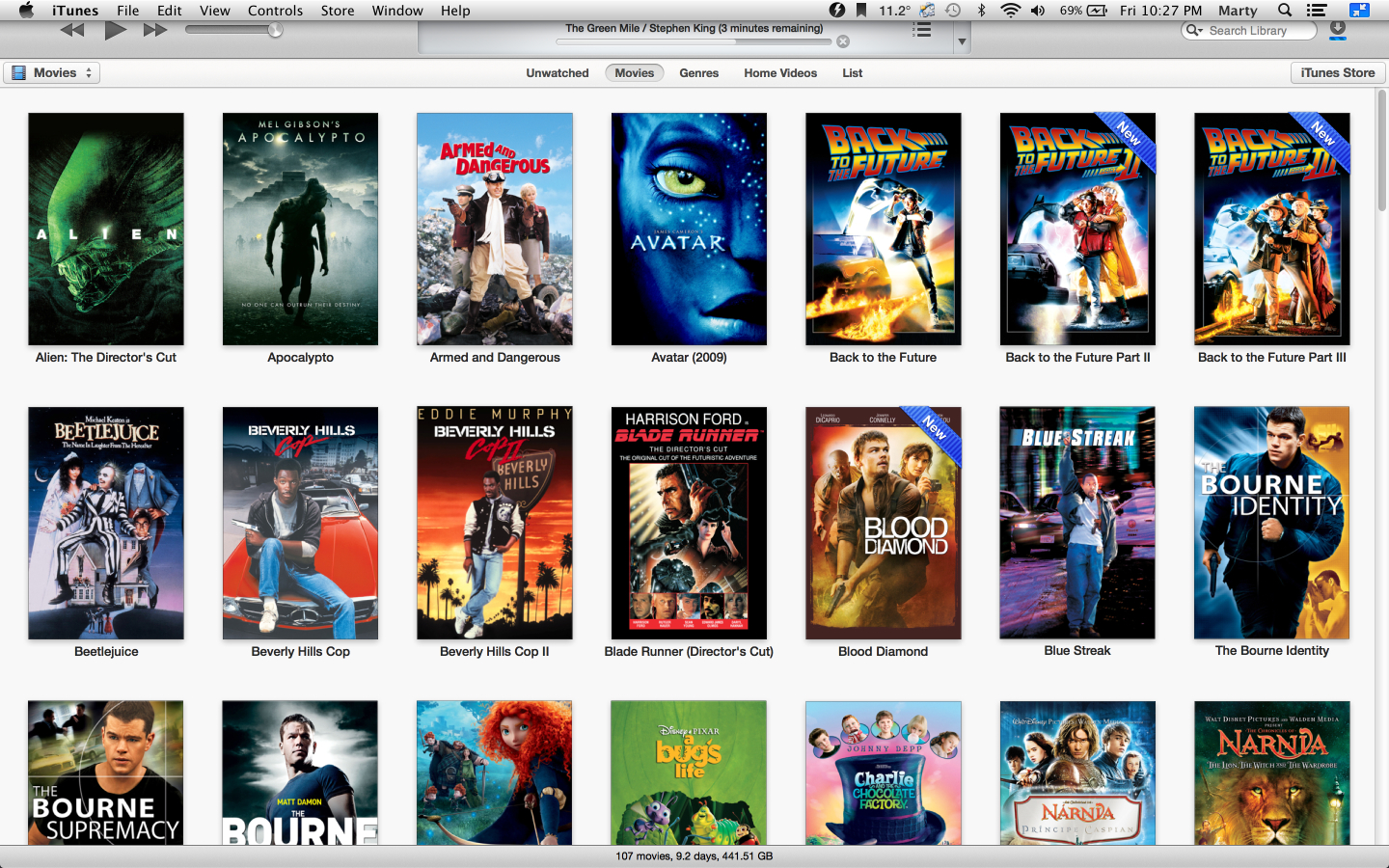Click the exit full screen icon
This screenshot has height=868, width=1389.
[x=1359, y=11]
